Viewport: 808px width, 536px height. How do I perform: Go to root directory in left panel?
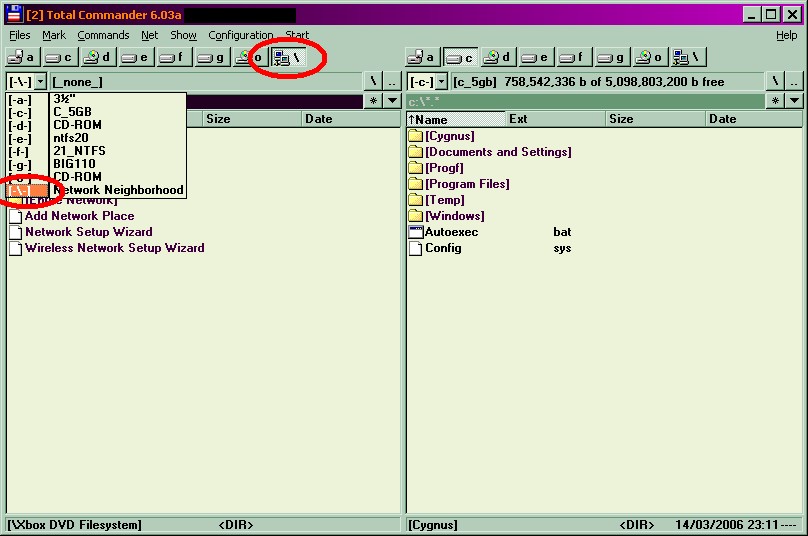click(373, 81)
